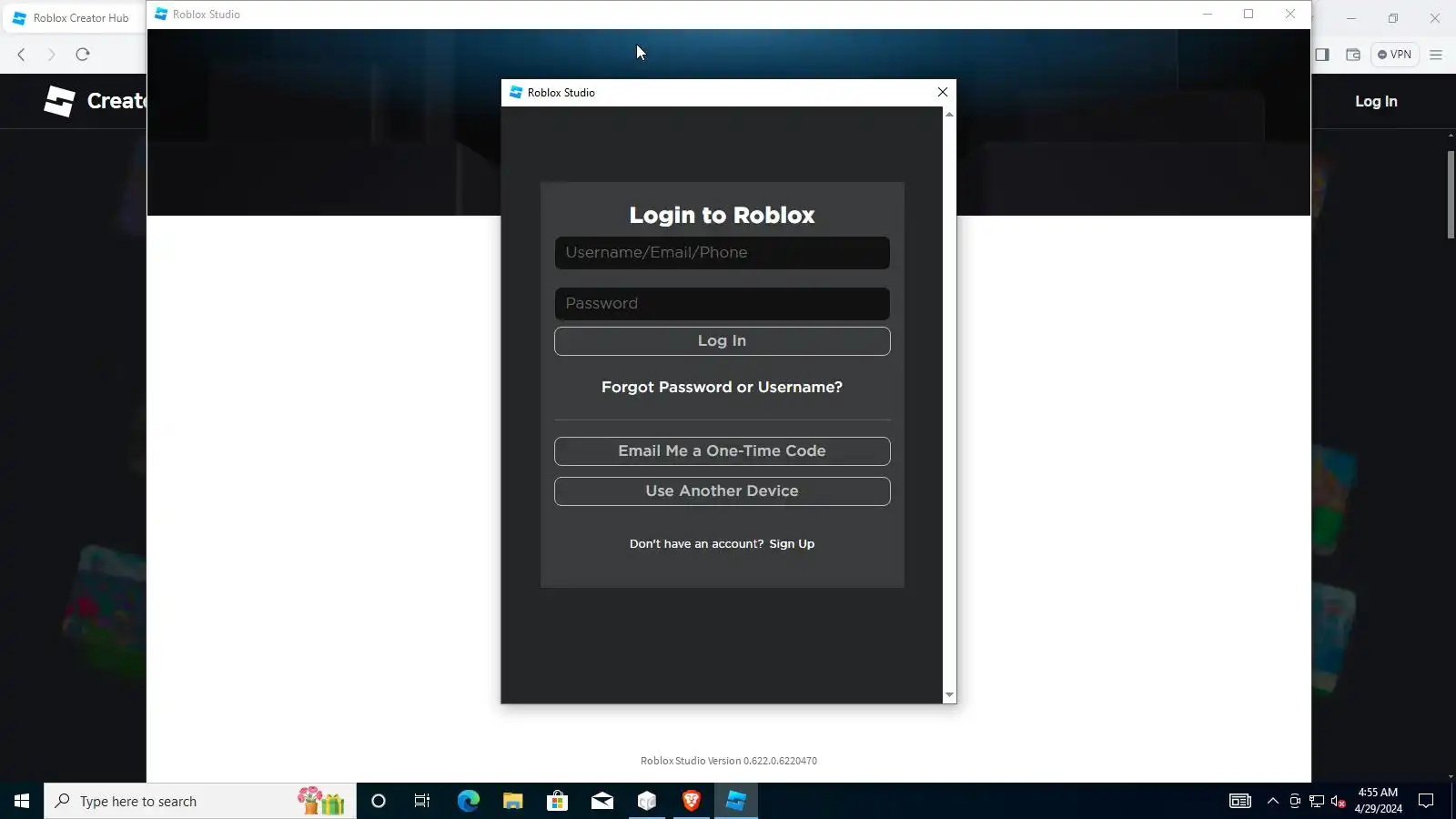Click login dialog scrollbar up arrow
The width and height of the screenshot is (1456, 819).
coord(949,115)
